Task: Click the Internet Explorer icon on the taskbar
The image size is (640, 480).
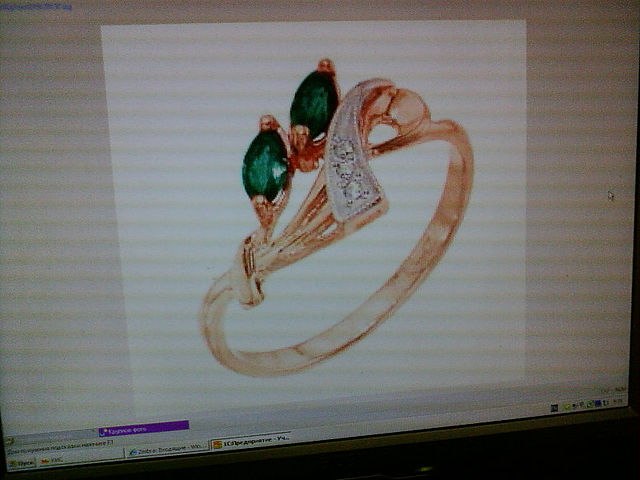Action: pyautogui.click(x=133, y=452)
